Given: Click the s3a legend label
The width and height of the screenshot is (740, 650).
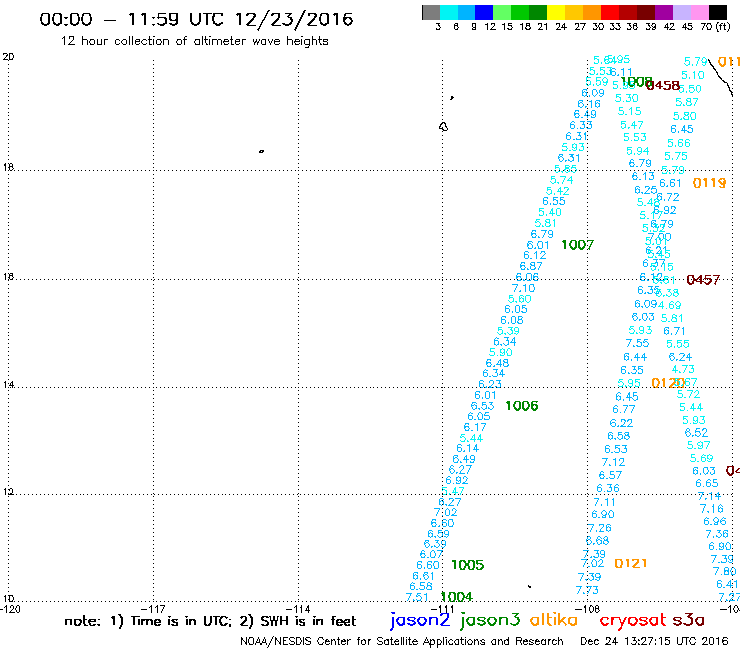Looking at the screenshot, I should (688, 620).
